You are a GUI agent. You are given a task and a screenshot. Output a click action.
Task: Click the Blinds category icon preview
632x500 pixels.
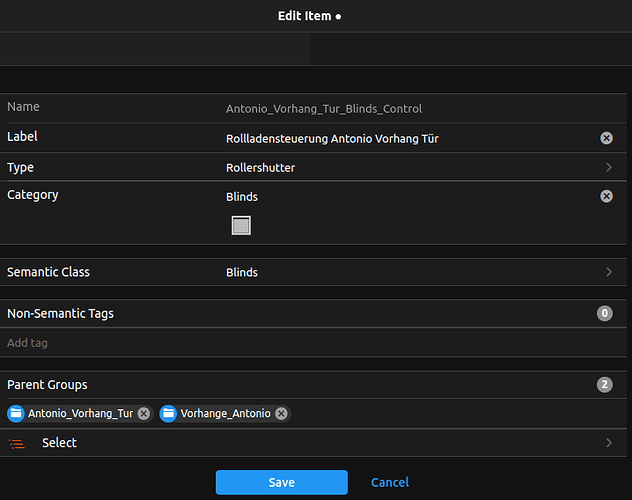[241, 225]
